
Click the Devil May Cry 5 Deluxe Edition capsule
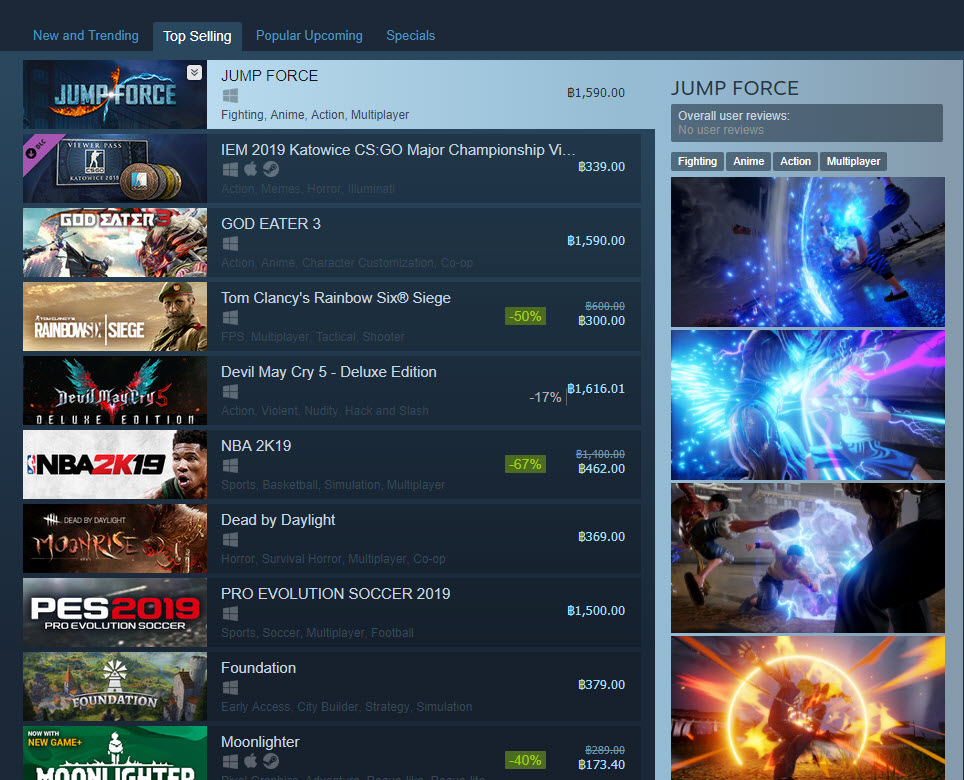115,390
